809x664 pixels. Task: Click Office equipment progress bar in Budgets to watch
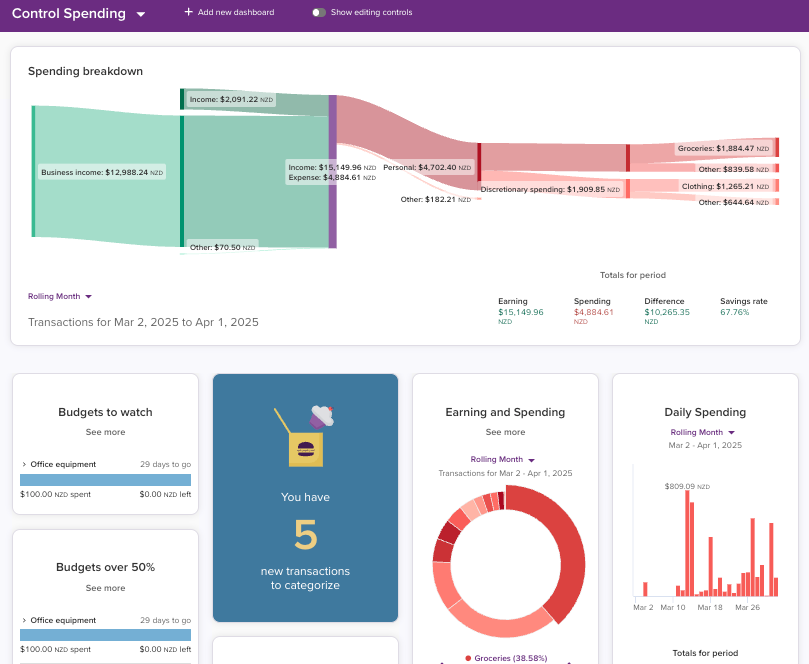[x=105, y=480]
